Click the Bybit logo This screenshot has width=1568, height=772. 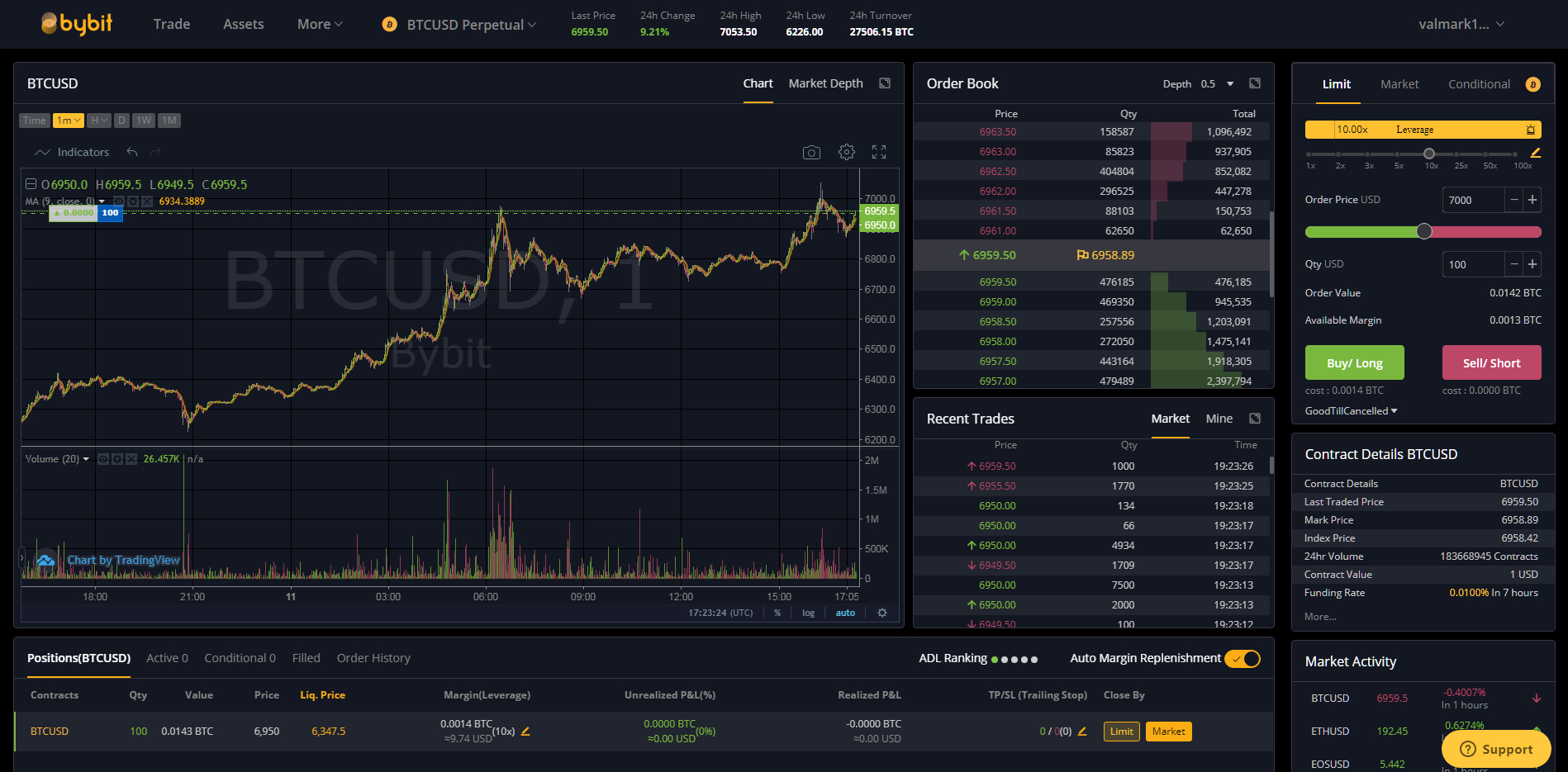click(x=77, y=24)
